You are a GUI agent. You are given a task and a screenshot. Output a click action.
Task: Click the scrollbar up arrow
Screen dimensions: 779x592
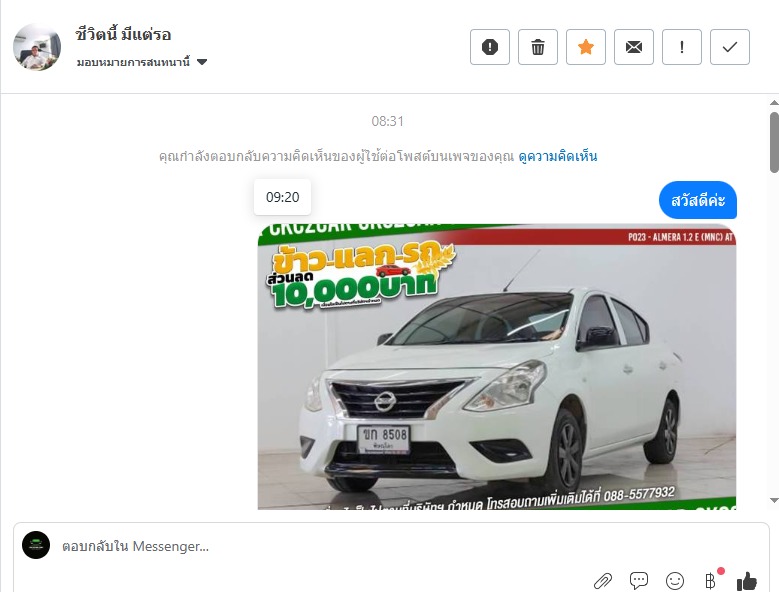pyautogui.click(x=774, y=103)
